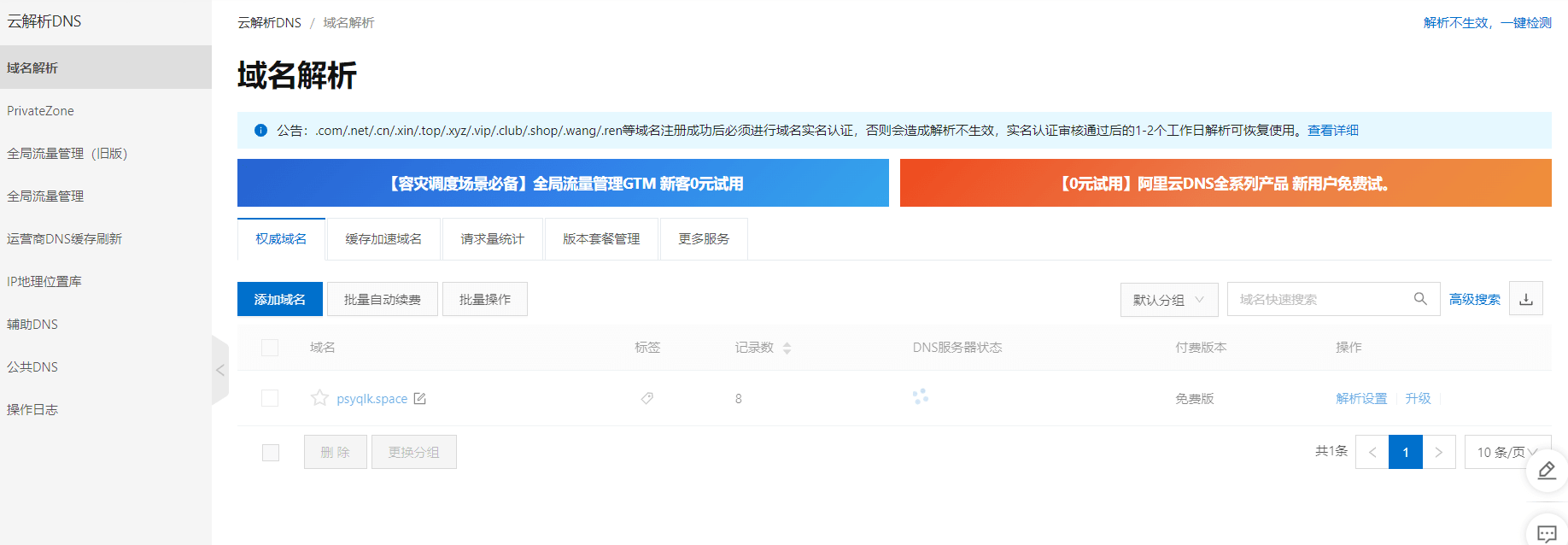Open the 10 条/页 page size dropdown

click(x=1508, y=452)
